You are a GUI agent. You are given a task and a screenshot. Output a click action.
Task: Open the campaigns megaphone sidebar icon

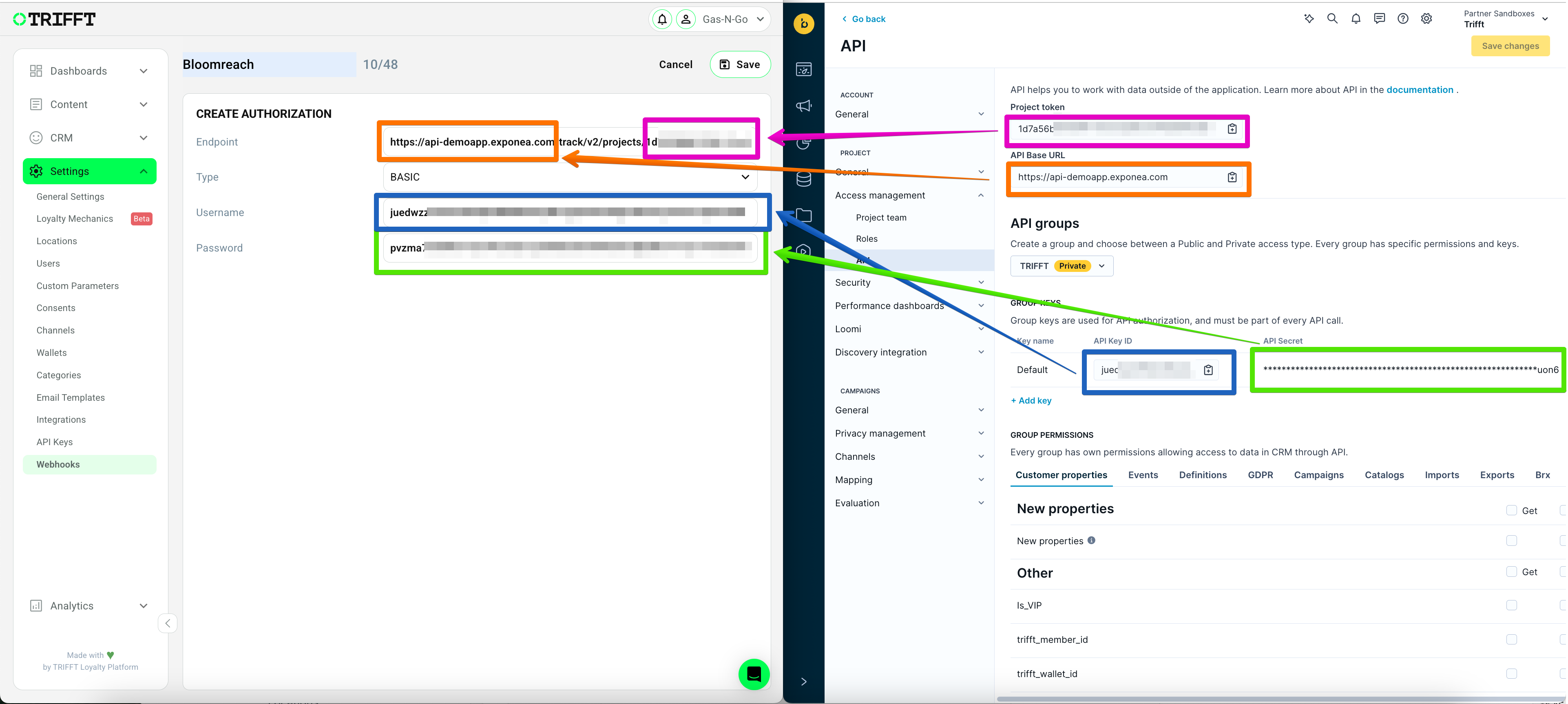pos(803,106)
